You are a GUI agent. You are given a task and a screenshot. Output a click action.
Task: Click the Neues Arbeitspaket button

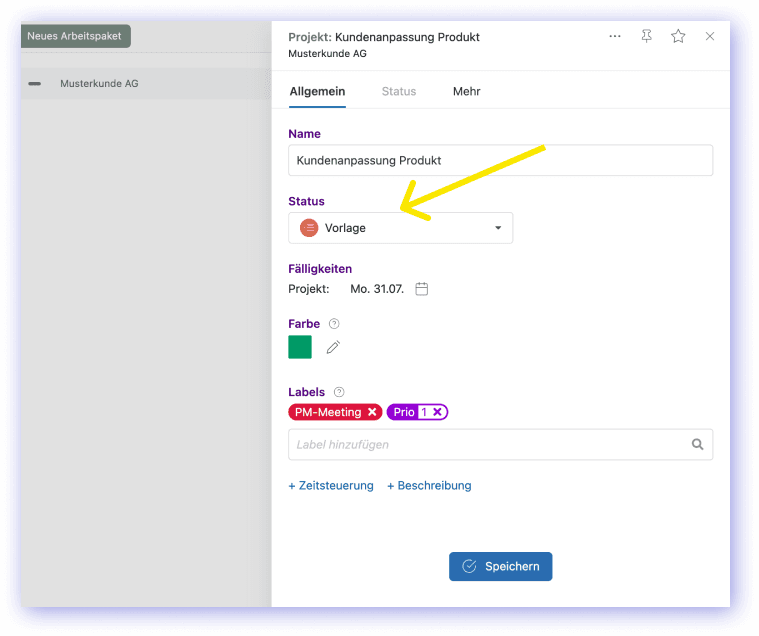(x=74, y=36)
